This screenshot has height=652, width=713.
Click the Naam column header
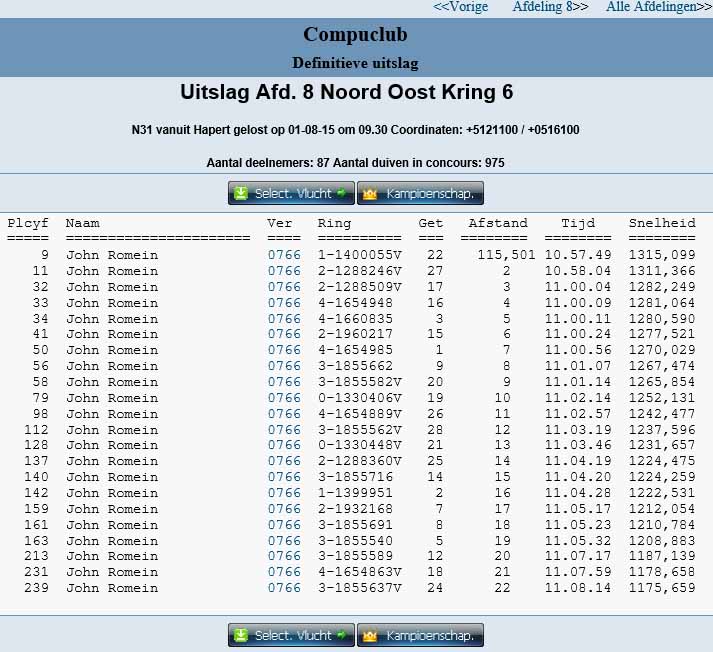(82, 223)
